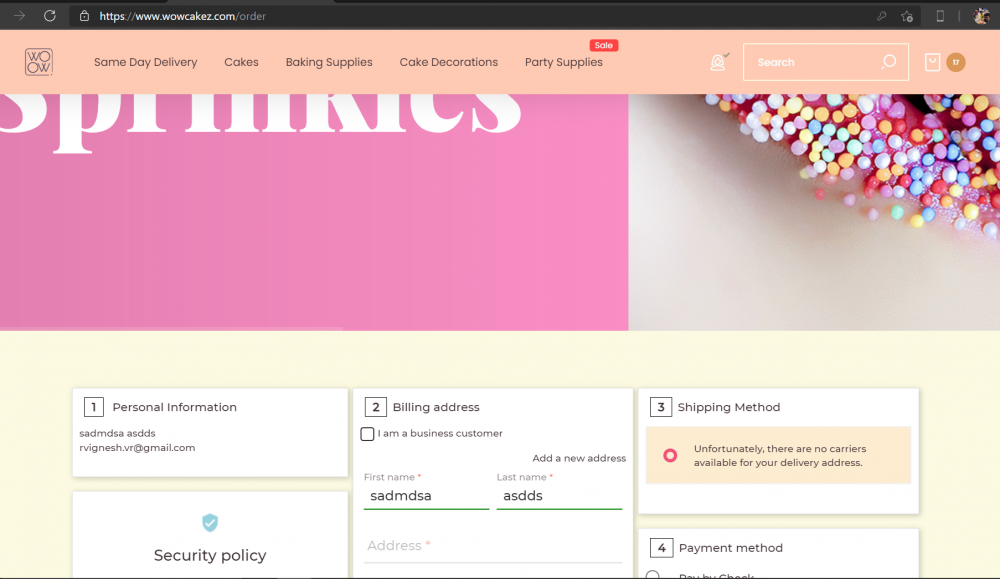Click the 'Add a new address' link

click(x=579, y=458)
